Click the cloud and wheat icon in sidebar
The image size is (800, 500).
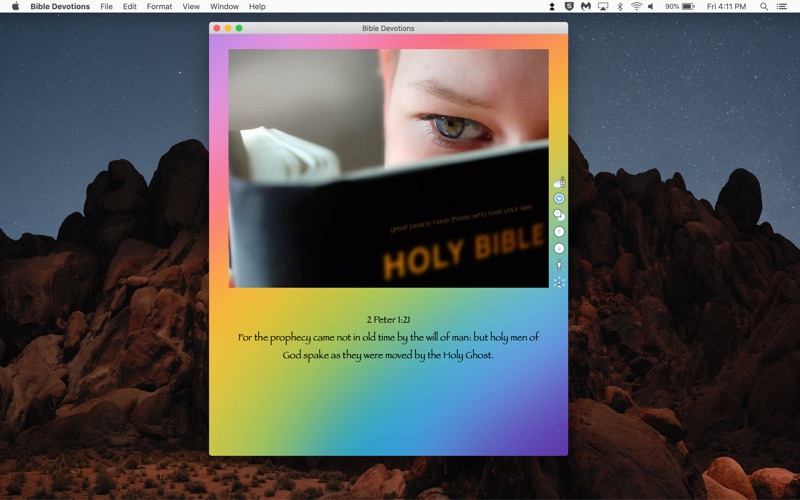[x=559, y=182]
